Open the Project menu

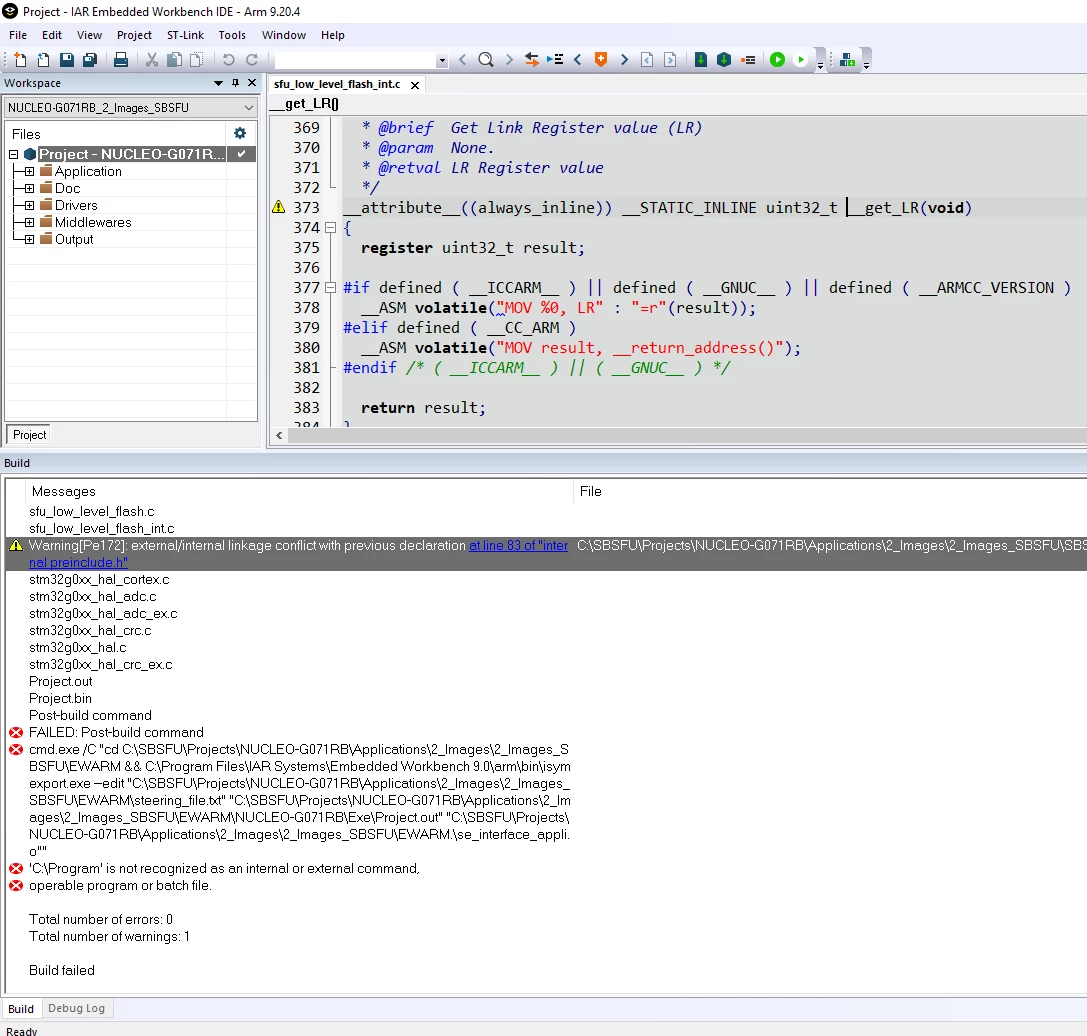134,35
